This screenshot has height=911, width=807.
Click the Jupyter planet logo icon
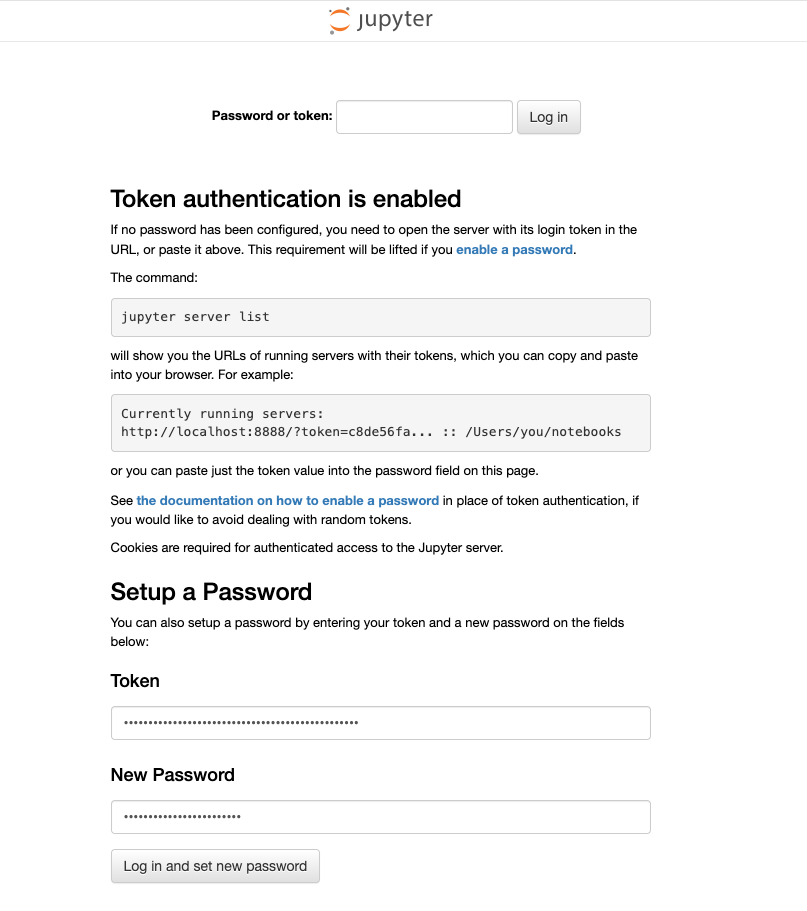click(x=340, y=21)
